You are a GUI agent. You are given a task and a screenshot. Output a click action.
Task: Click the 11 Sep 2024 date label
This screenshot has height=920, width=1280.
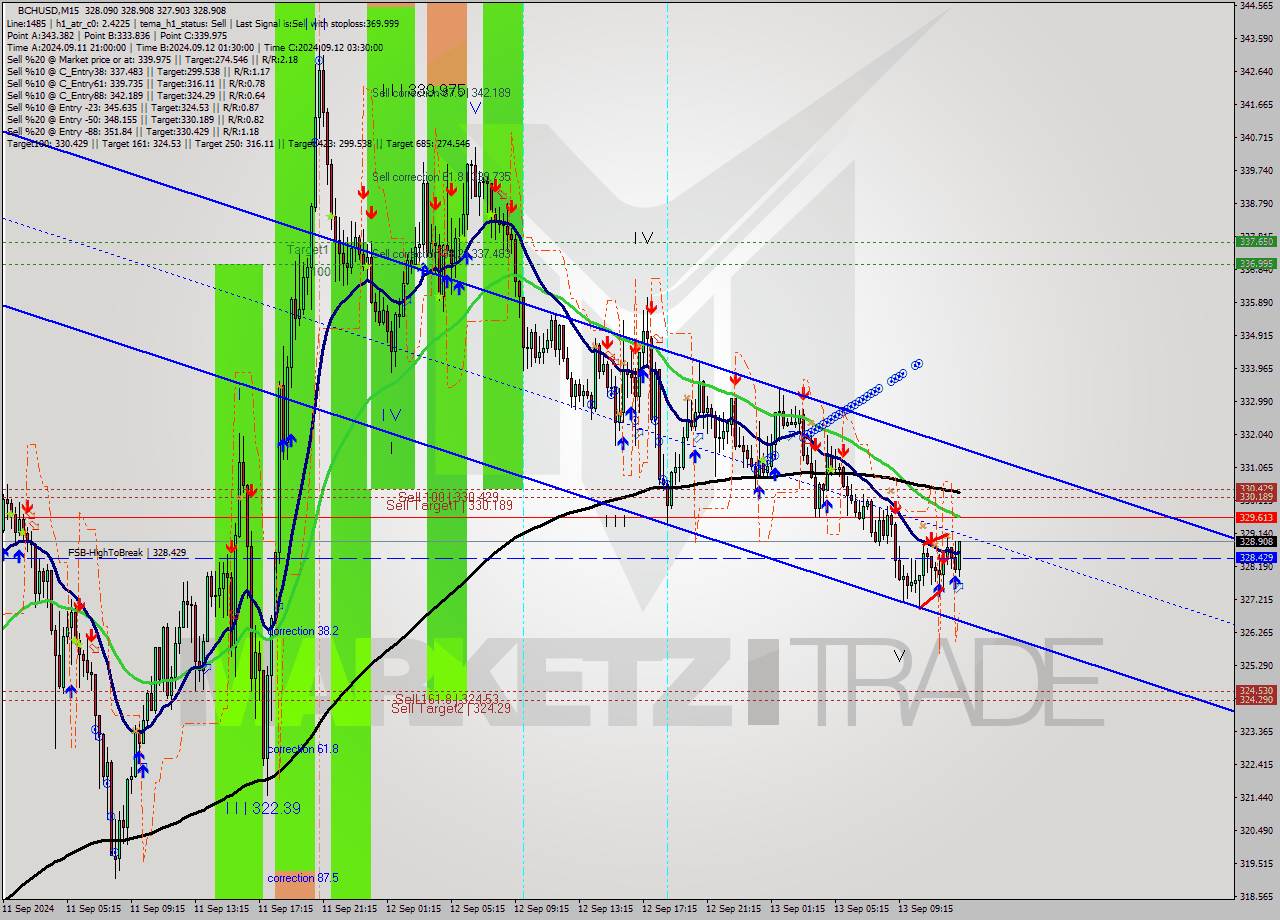(x=27, y=909)
